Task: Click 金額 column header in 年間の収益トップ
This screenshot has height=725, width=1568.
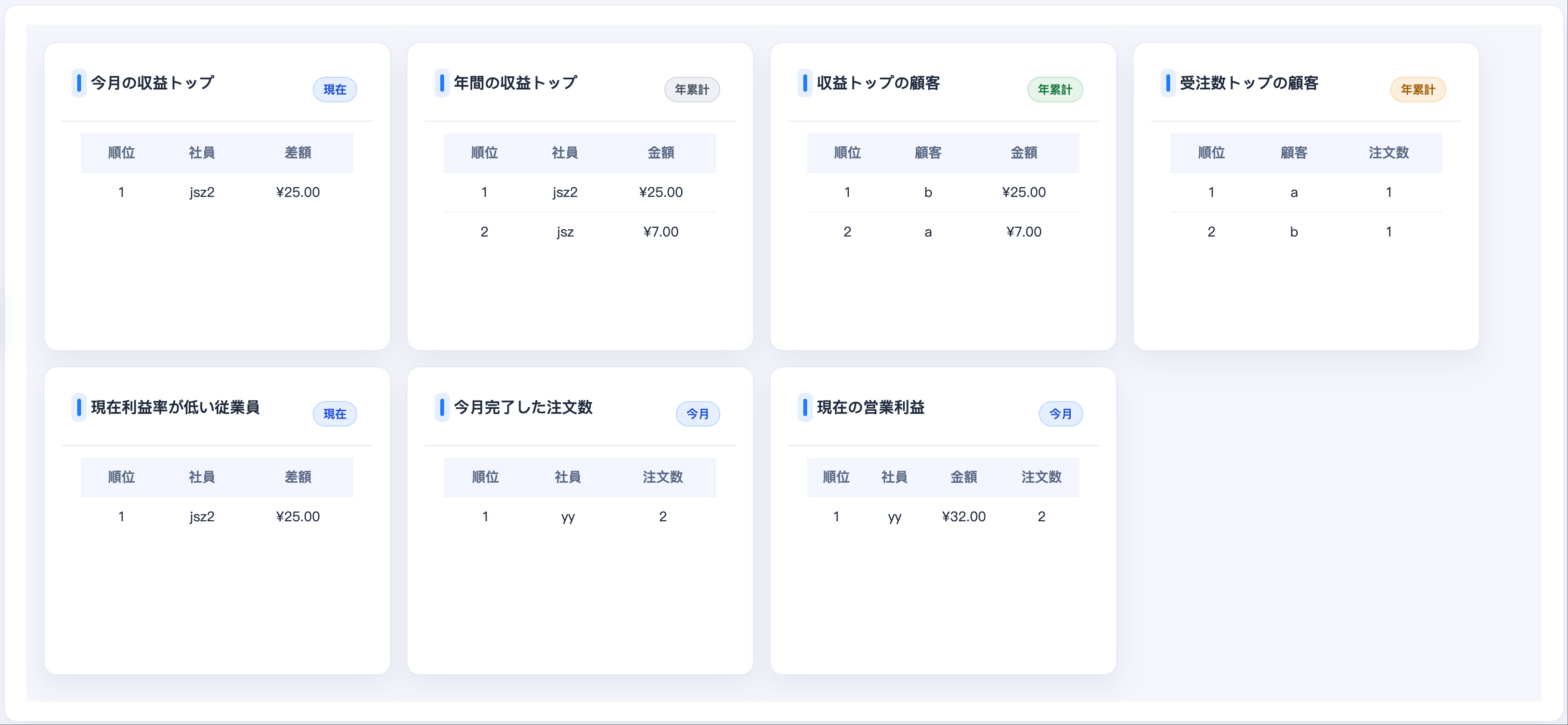Action: click(x=660, y=153)
